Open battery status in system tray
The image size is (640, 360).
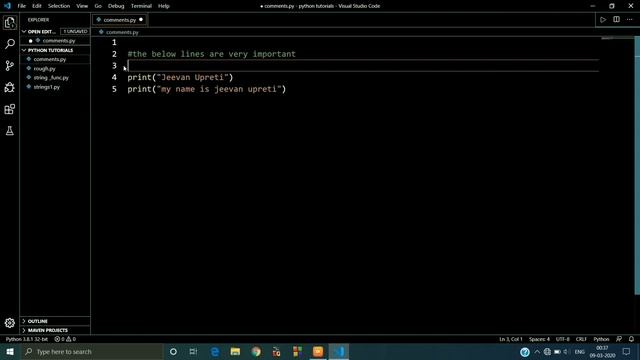[557, 351]
